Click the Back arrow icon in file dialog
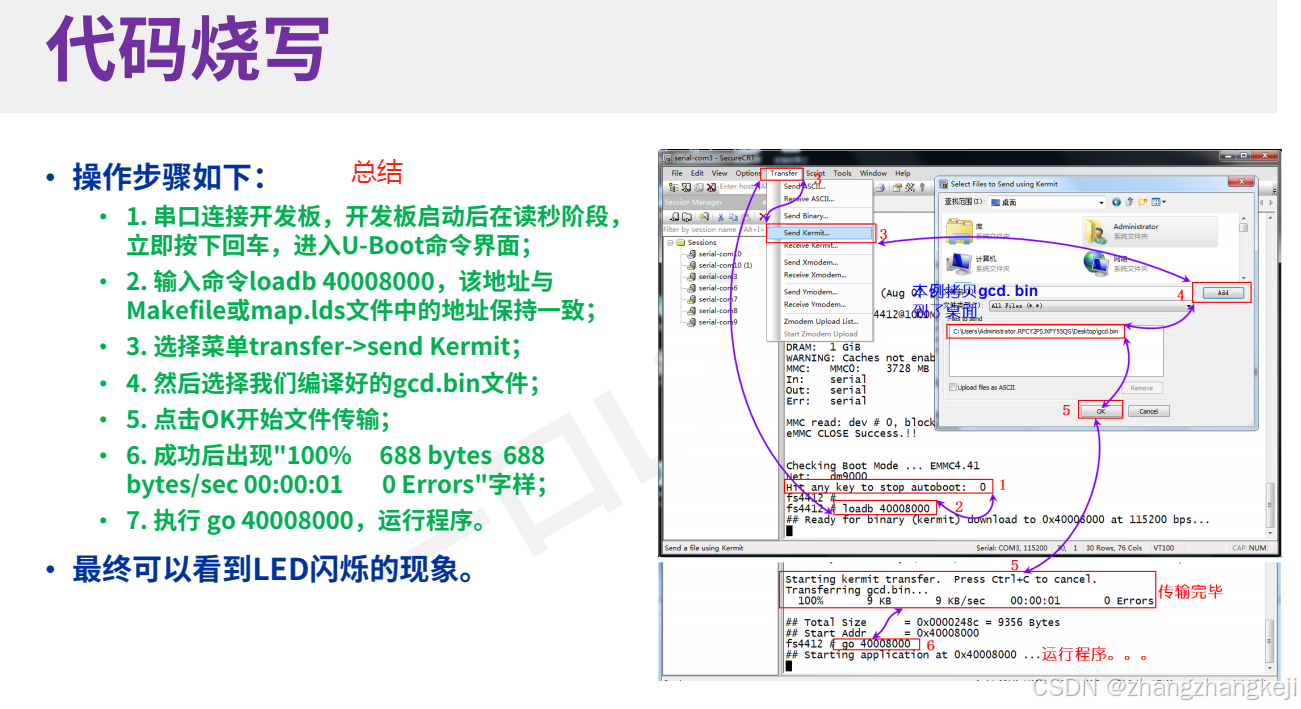Viewport: 1301px width, 709px height. coord(1116,202)
